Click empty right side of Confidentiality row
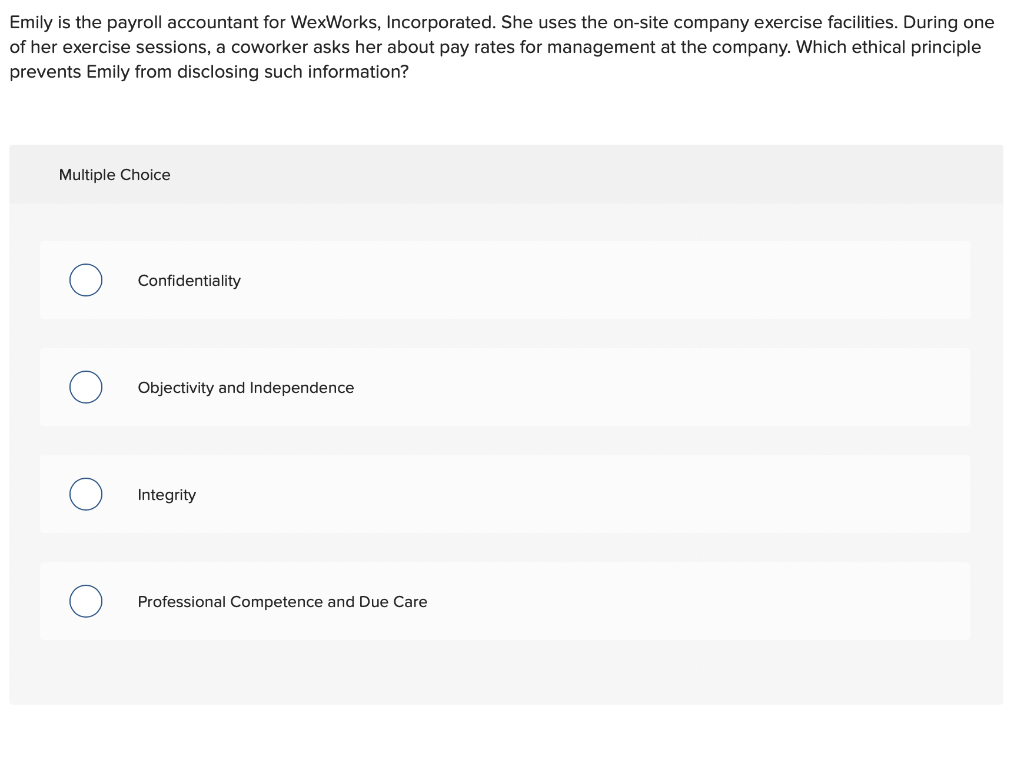Viewport: 1024px width, 780px height. tap(653, 280)
